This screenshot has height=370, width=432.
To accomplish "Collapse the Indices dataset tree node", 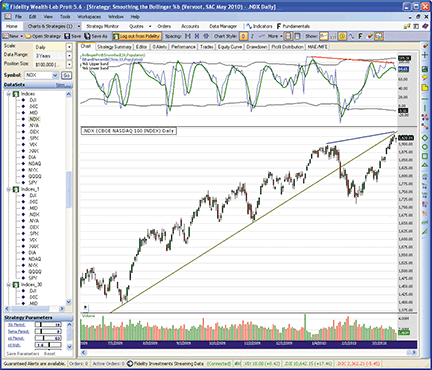I will coord(9,94).
